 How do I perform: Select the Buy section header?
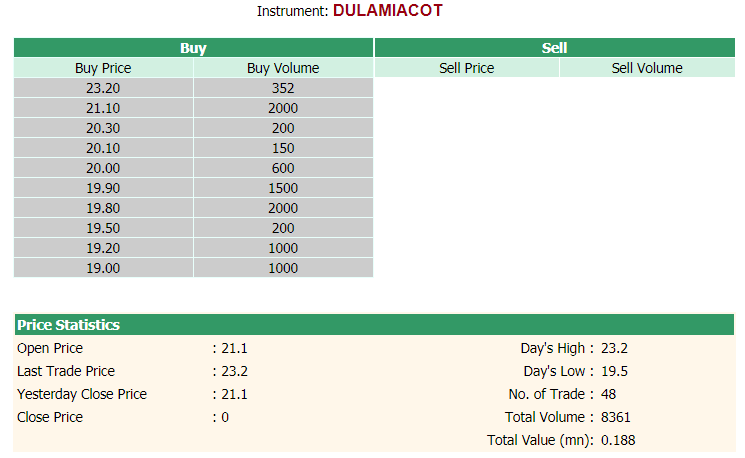pos(193,48)
